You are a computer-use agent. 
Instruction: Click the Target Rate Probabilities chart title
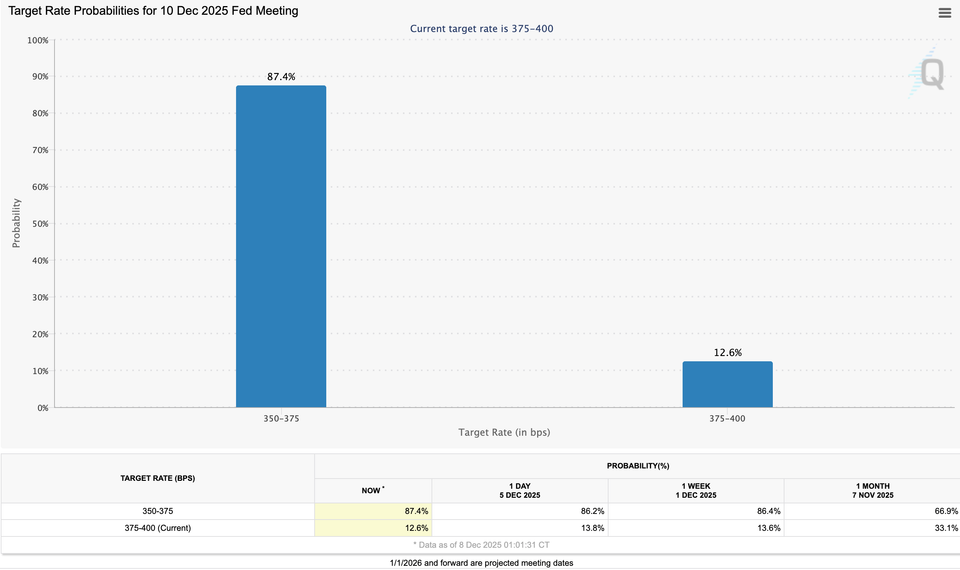pyautogui.click(x=153, y=11)
